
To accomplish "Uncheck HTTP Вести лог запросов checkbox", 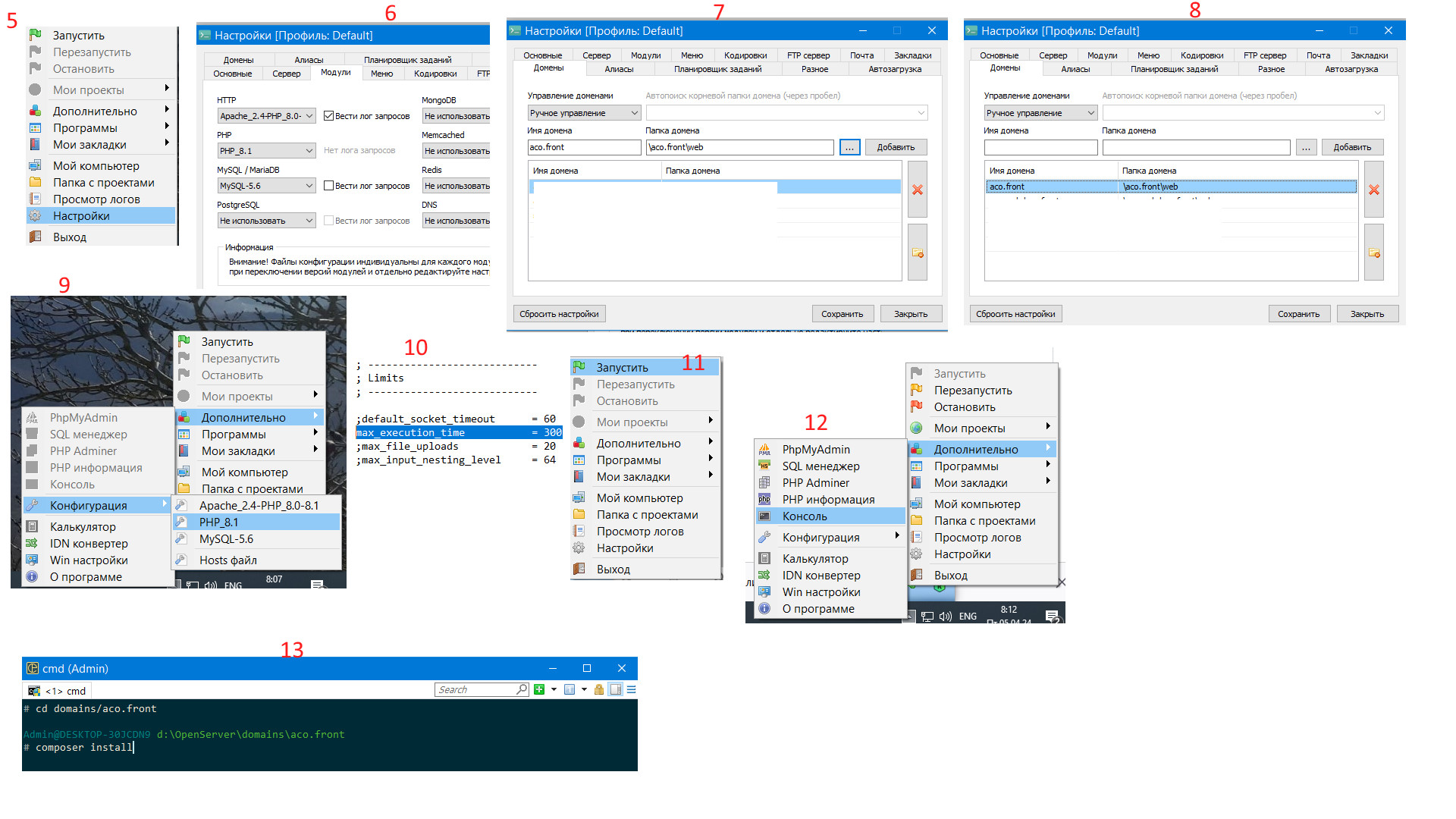I will tap(328, 116).
